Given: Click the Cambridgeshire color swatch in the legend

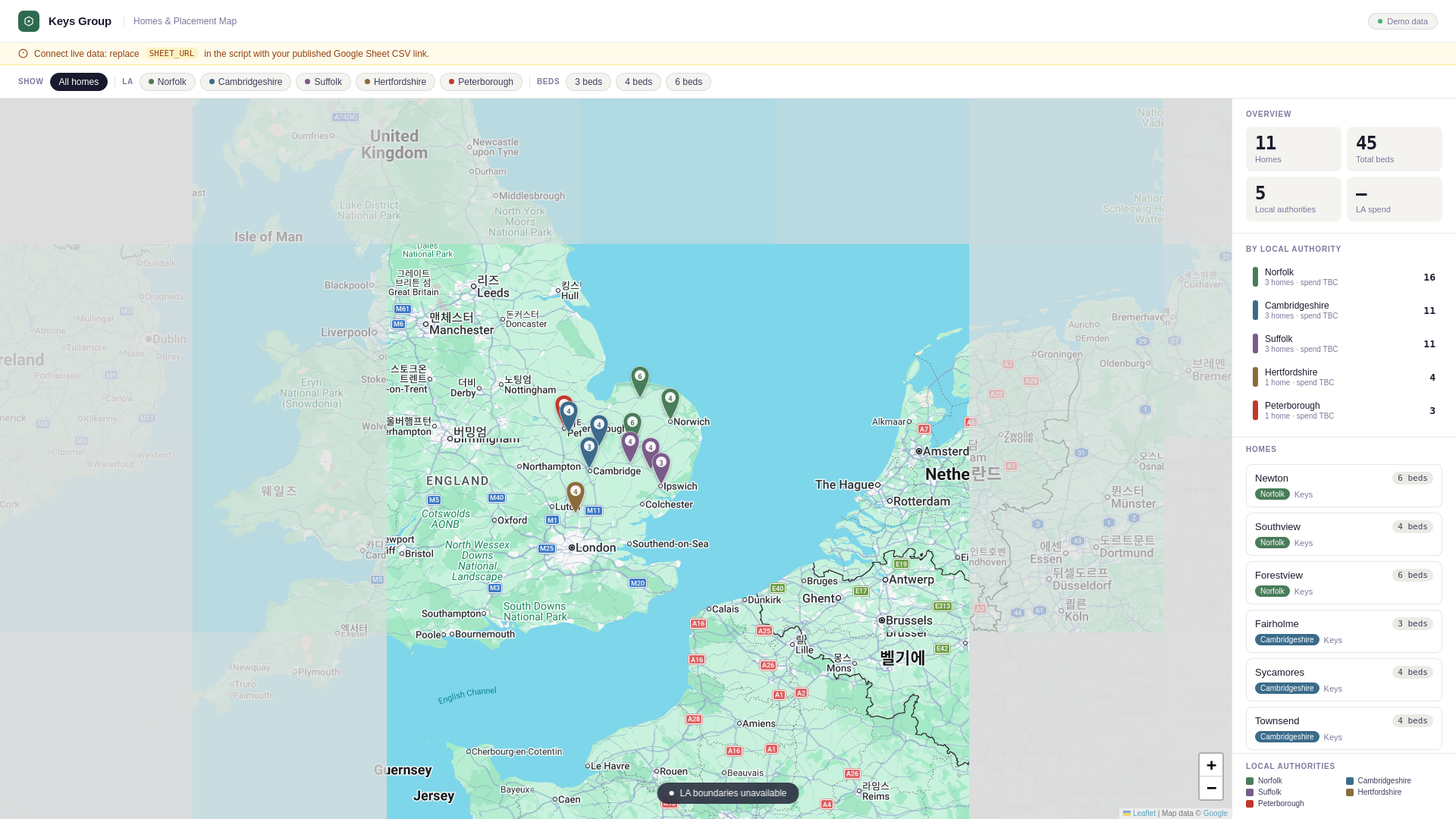Looking at the screenshot, I should (1350, 781).
